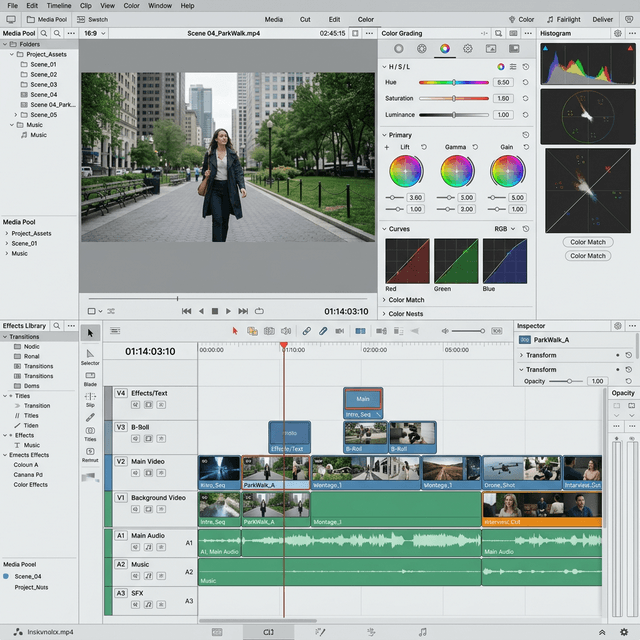640x640 pixels.
Task: Toggle the A3 SFX track first control
Action: pos(136,604)
